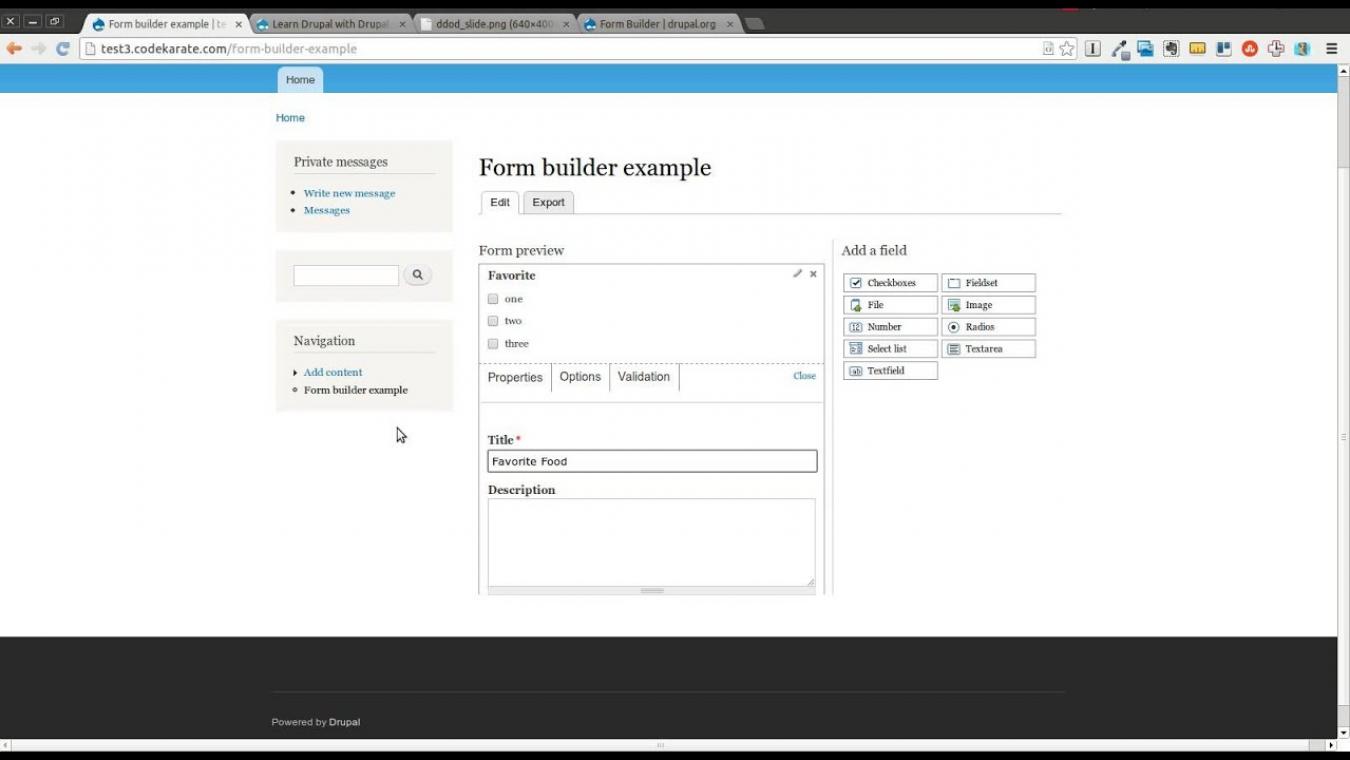This screenshot has height=760, width=1350.
Task: Add a Number field to the form
Action: click(x=890, y=327)
